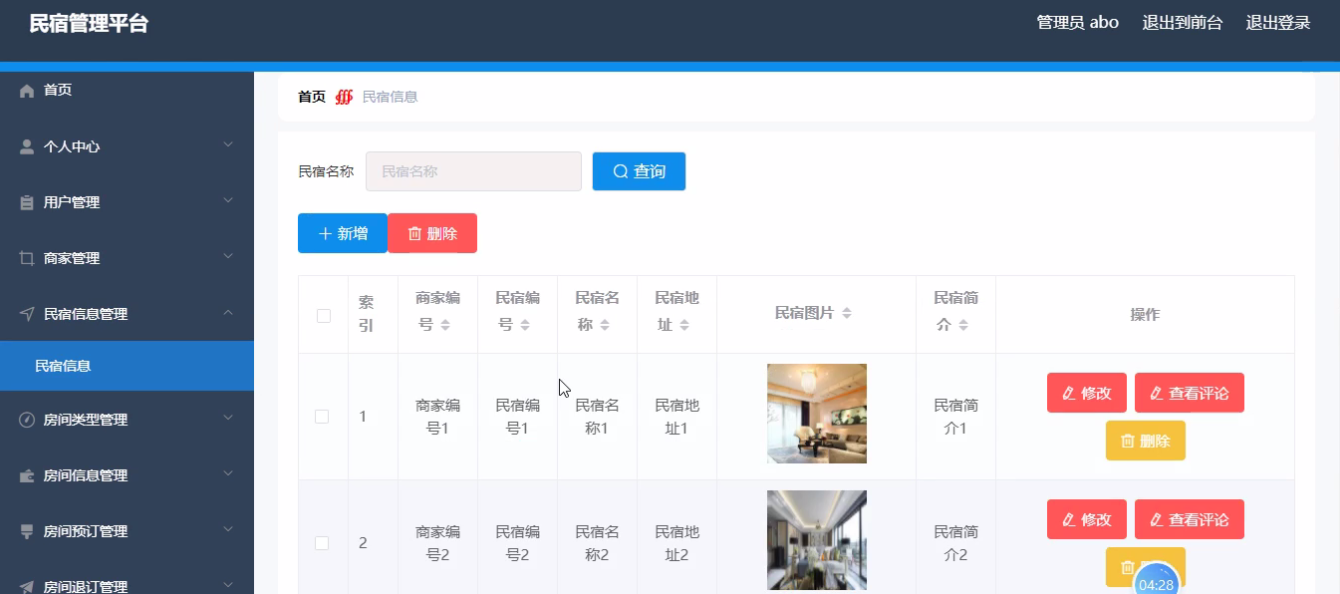Click the red 删除 batch delete button
The width and height of the screenshot is (1340, 594).
432,233
